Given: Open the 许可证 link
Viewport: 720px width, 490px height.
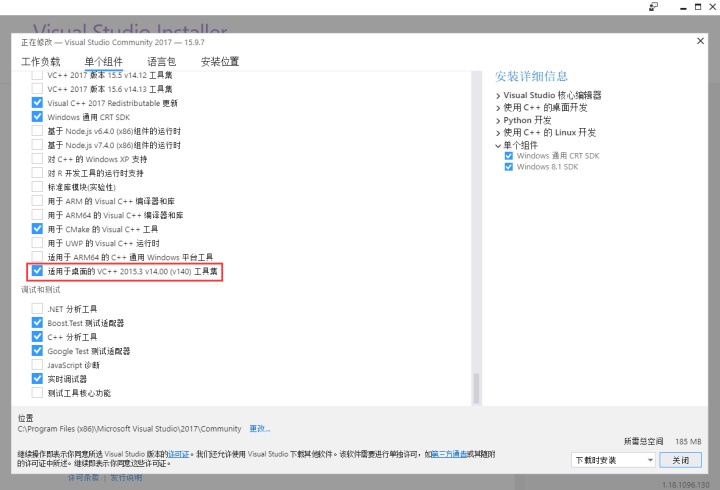Looking at the screenshot, I should [178, 454].
